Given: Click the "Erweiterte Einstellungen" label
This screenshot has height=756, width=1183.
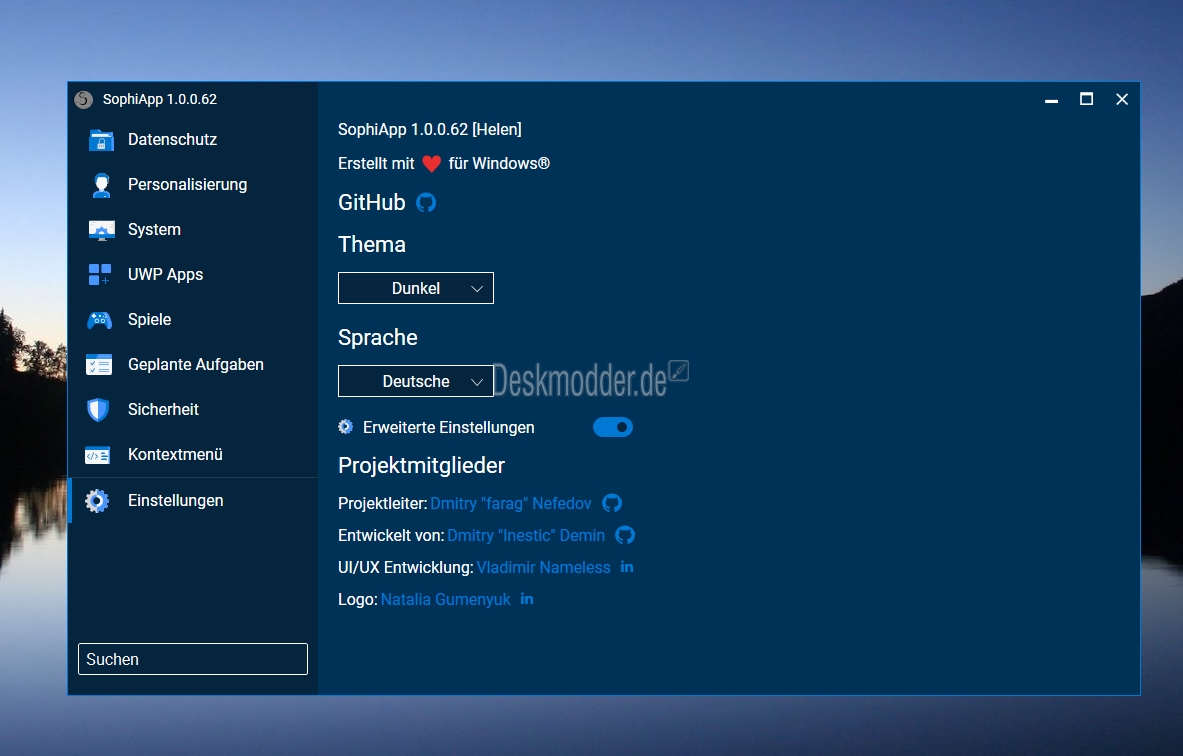Looking at the screenshot, I should coord(448,428).
